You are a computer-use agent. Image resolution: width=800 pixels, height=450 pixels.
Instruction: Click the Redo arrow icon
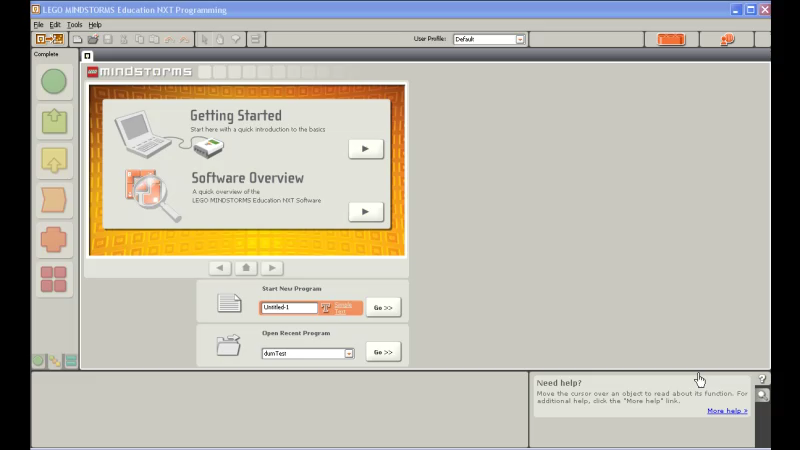pos(184,39)
